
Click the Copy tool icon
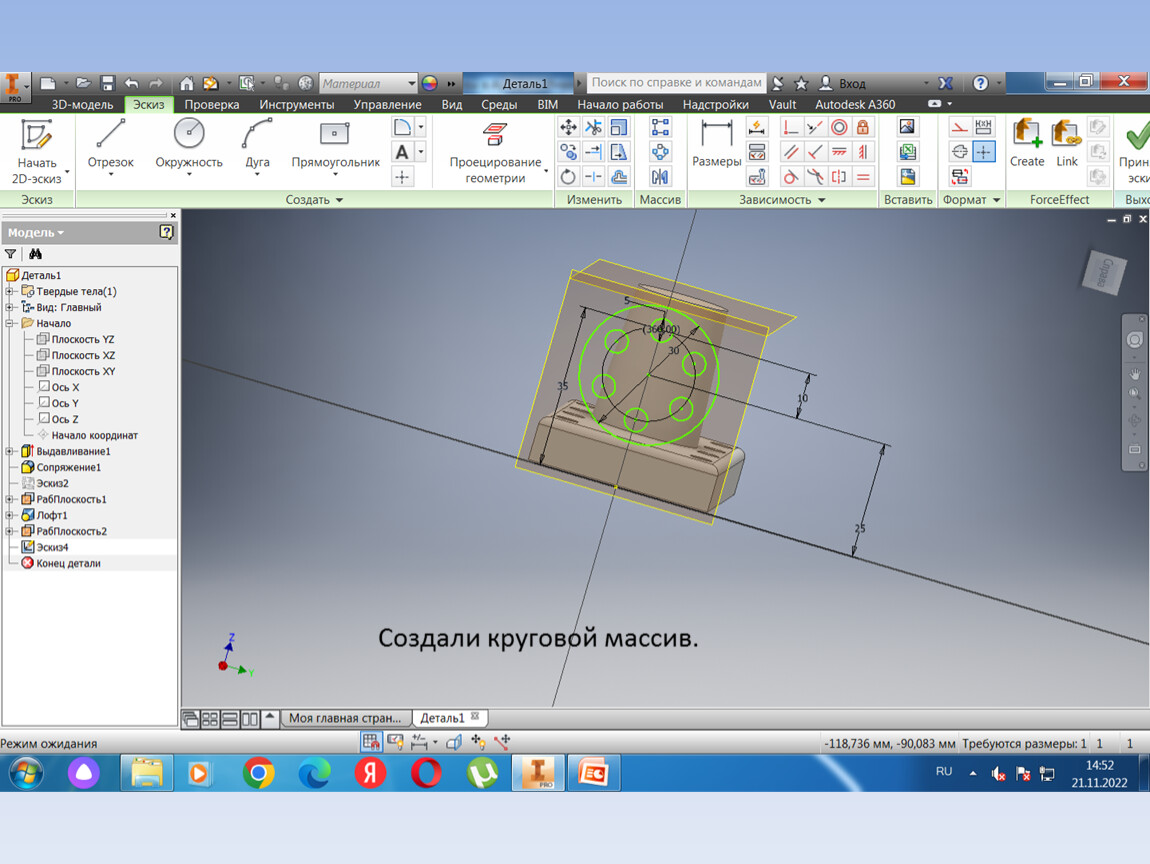(568, 153)
